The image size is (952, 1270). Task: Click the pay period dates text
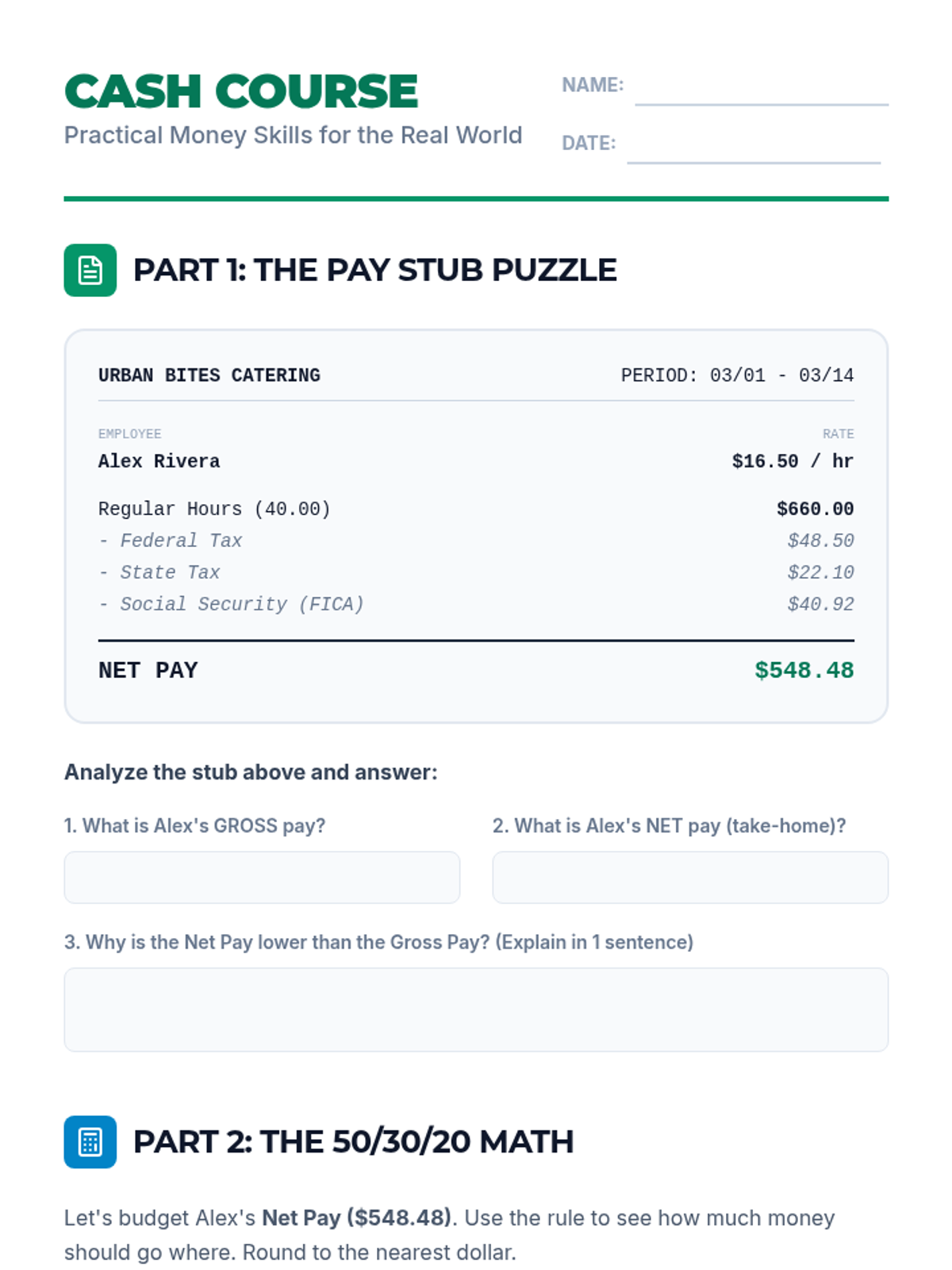(x=737, y=375)
